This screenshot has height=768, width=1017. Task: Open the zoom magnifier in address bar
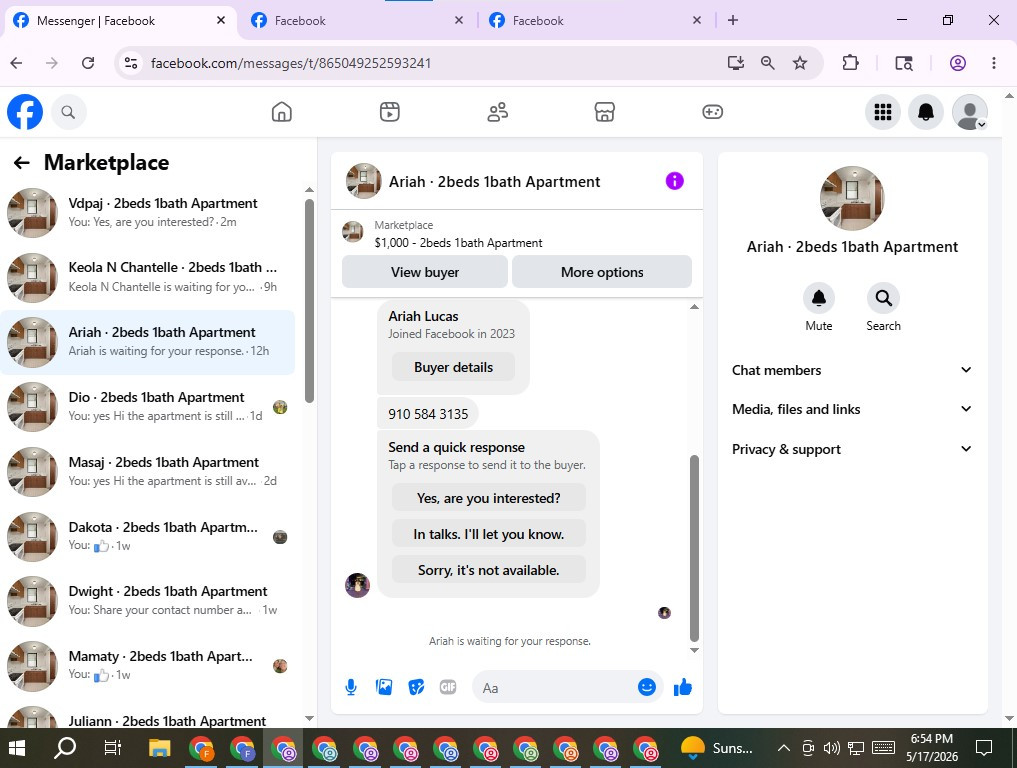(x=767, y=63)
